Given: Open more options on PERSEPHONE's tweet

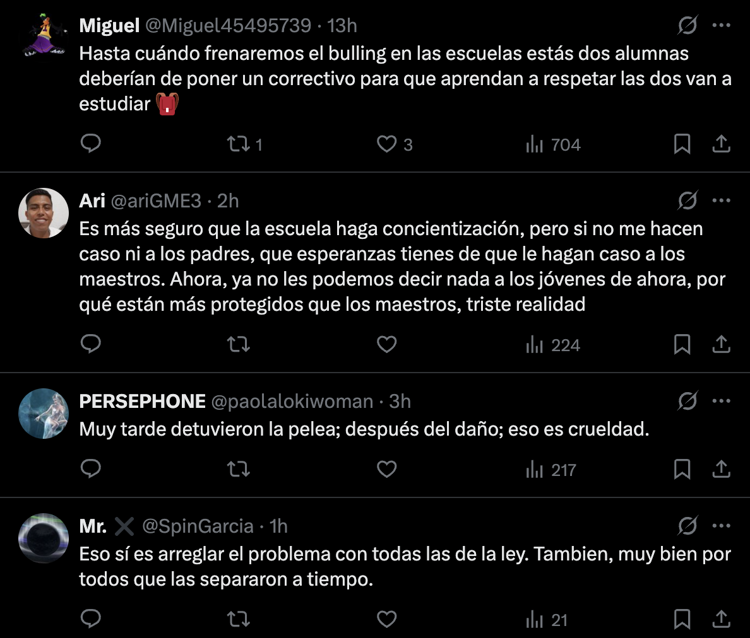Looking at the screenshot, I should click(720, 402).
